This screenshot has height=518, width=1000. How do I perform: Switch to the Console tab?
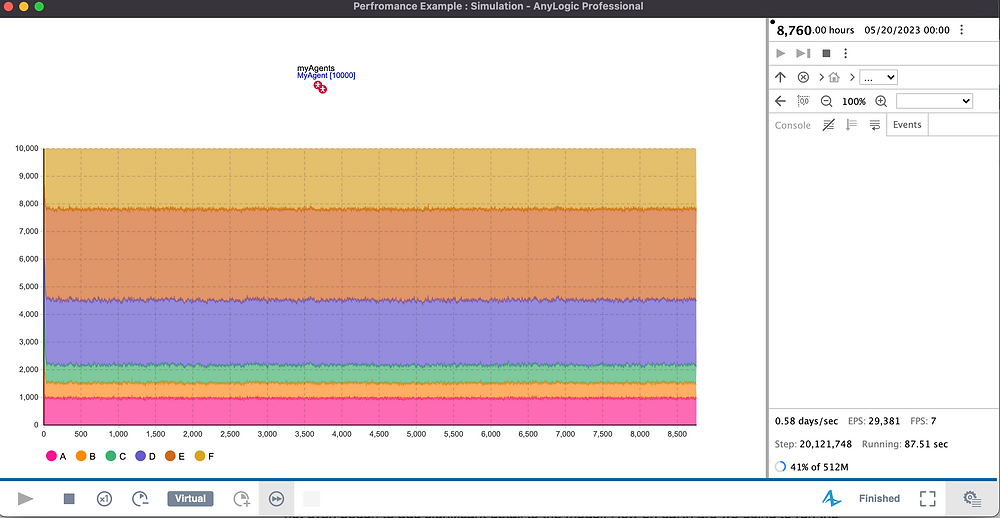793,125
